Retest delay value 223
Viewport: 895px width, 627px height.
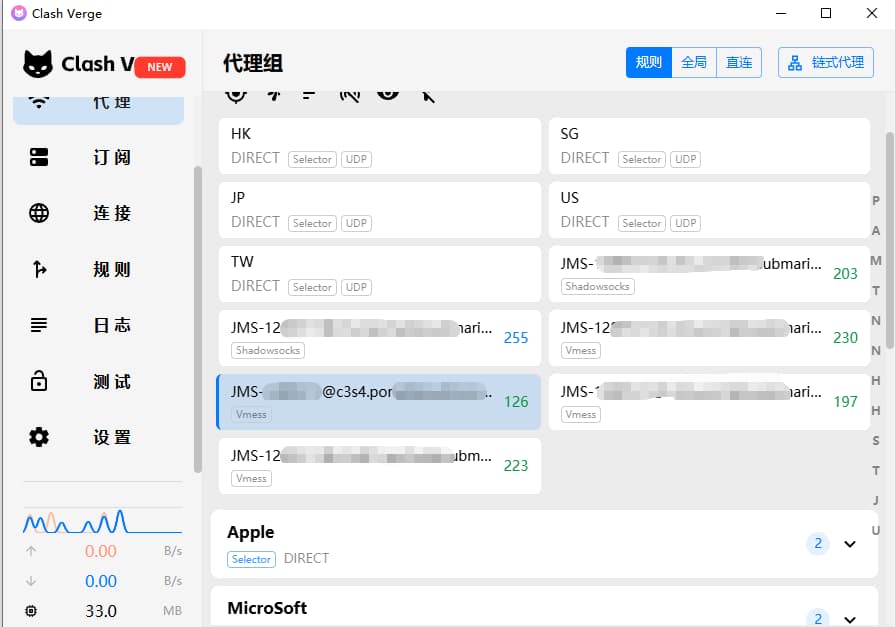coord(515,465)
